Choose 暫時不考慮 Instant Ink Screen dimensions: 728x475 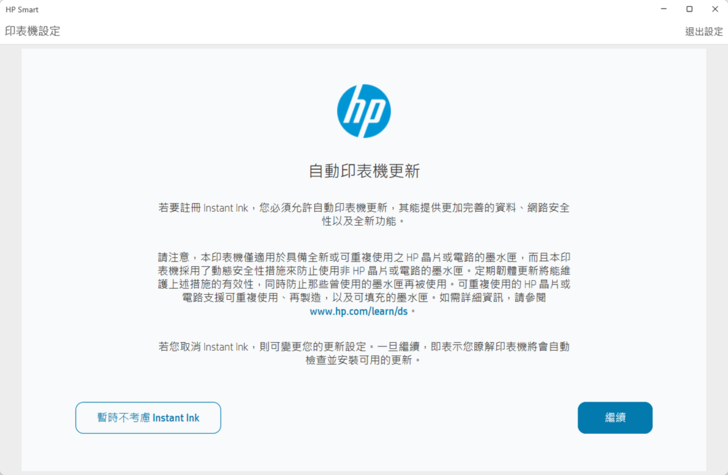[x=148, y=417]
